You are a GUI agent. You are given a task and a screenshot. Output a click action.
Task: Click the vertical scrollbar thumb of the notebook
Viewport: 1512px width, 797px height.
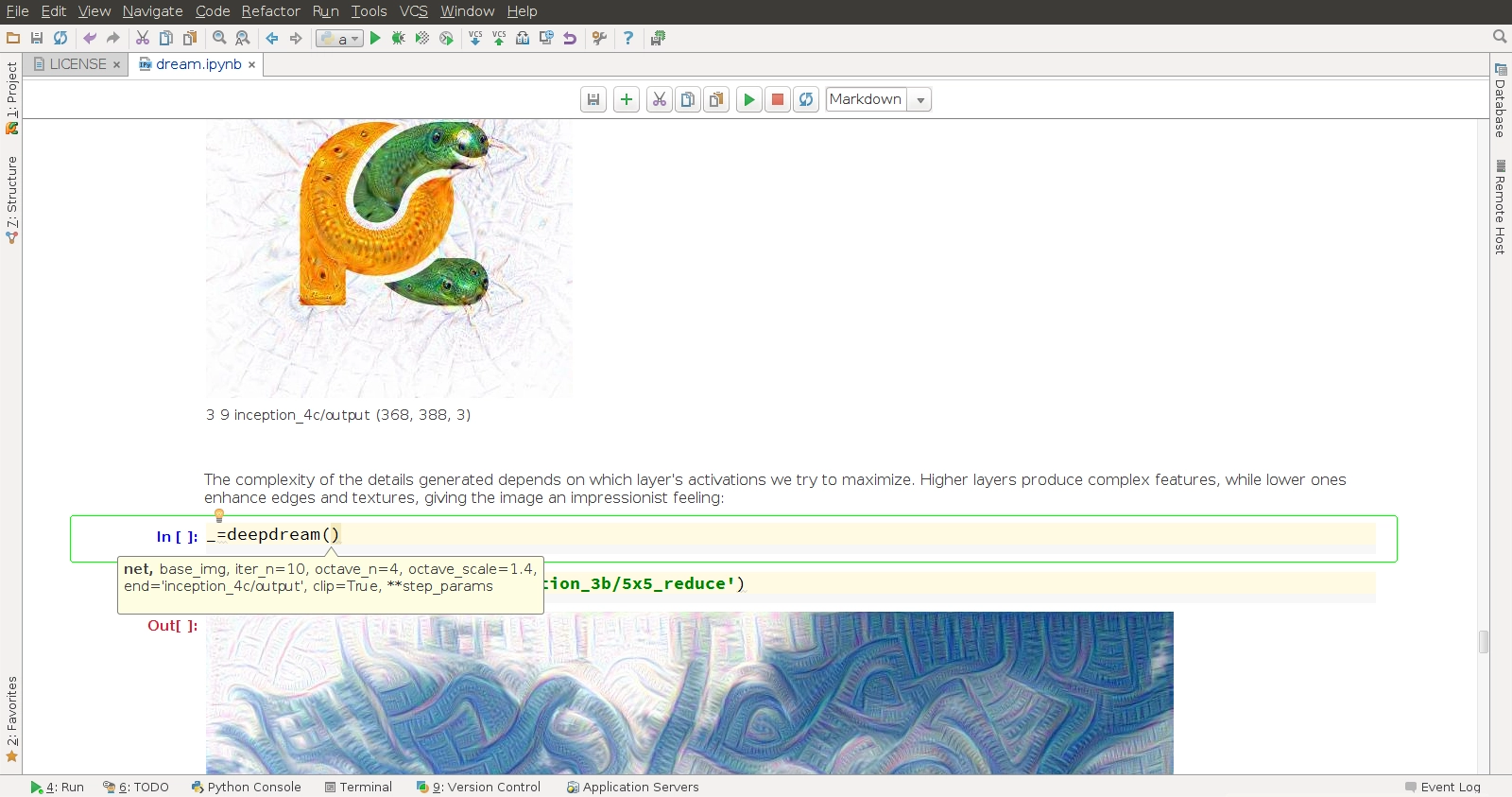(1484, 641)
